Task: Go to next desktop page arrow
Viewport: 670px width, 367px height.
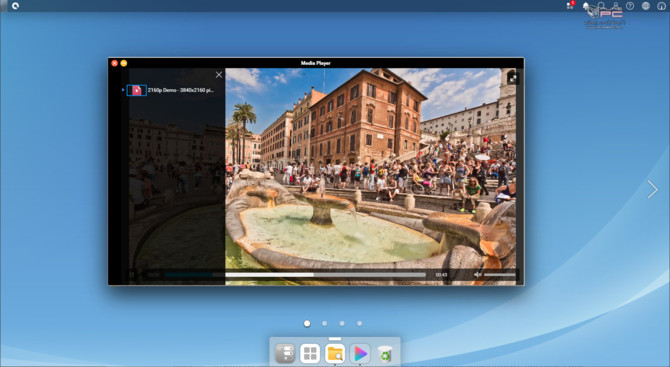Action: [652, 189]
